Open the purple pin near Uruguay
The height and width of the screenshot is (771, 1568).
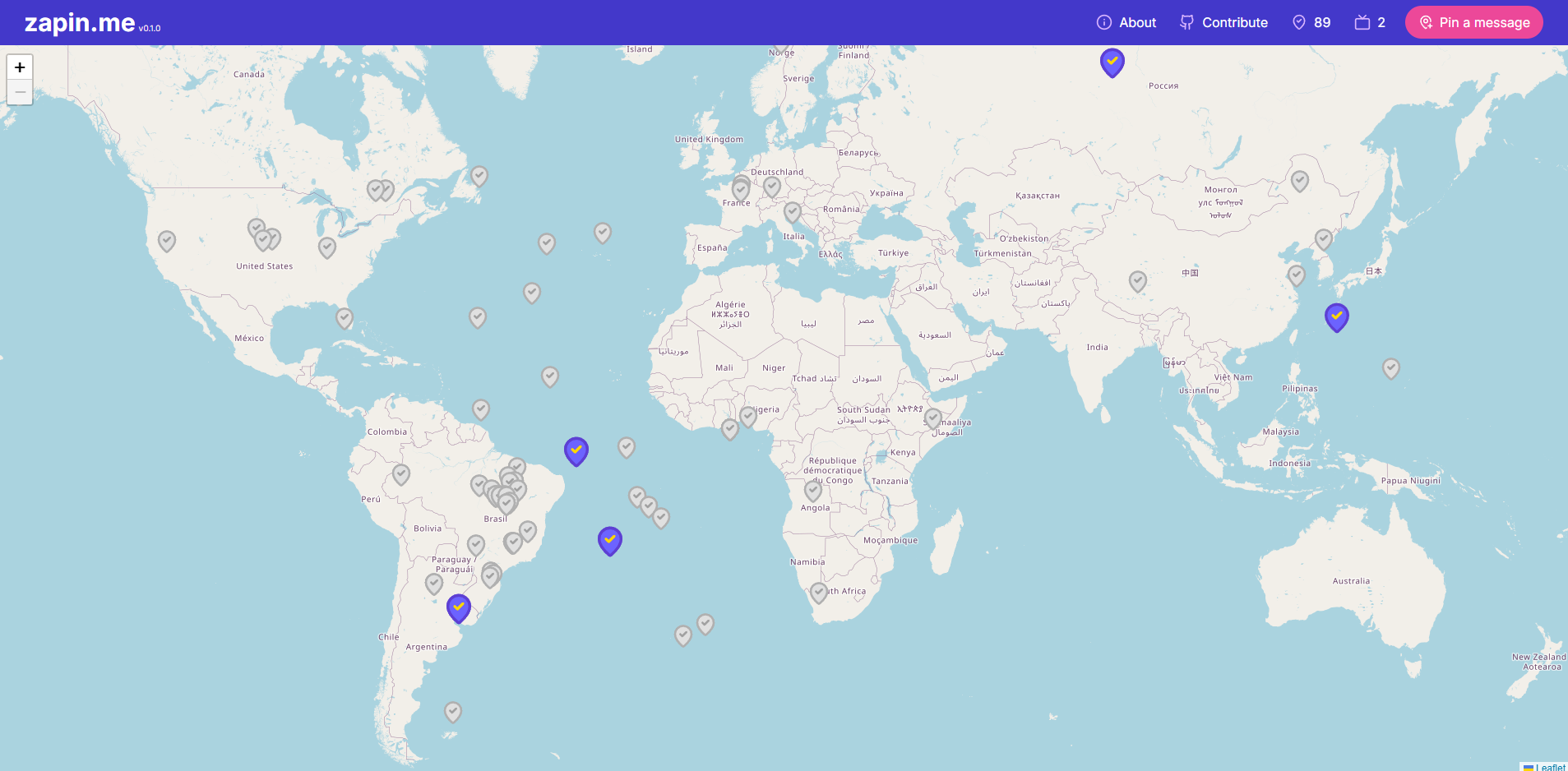458,607
